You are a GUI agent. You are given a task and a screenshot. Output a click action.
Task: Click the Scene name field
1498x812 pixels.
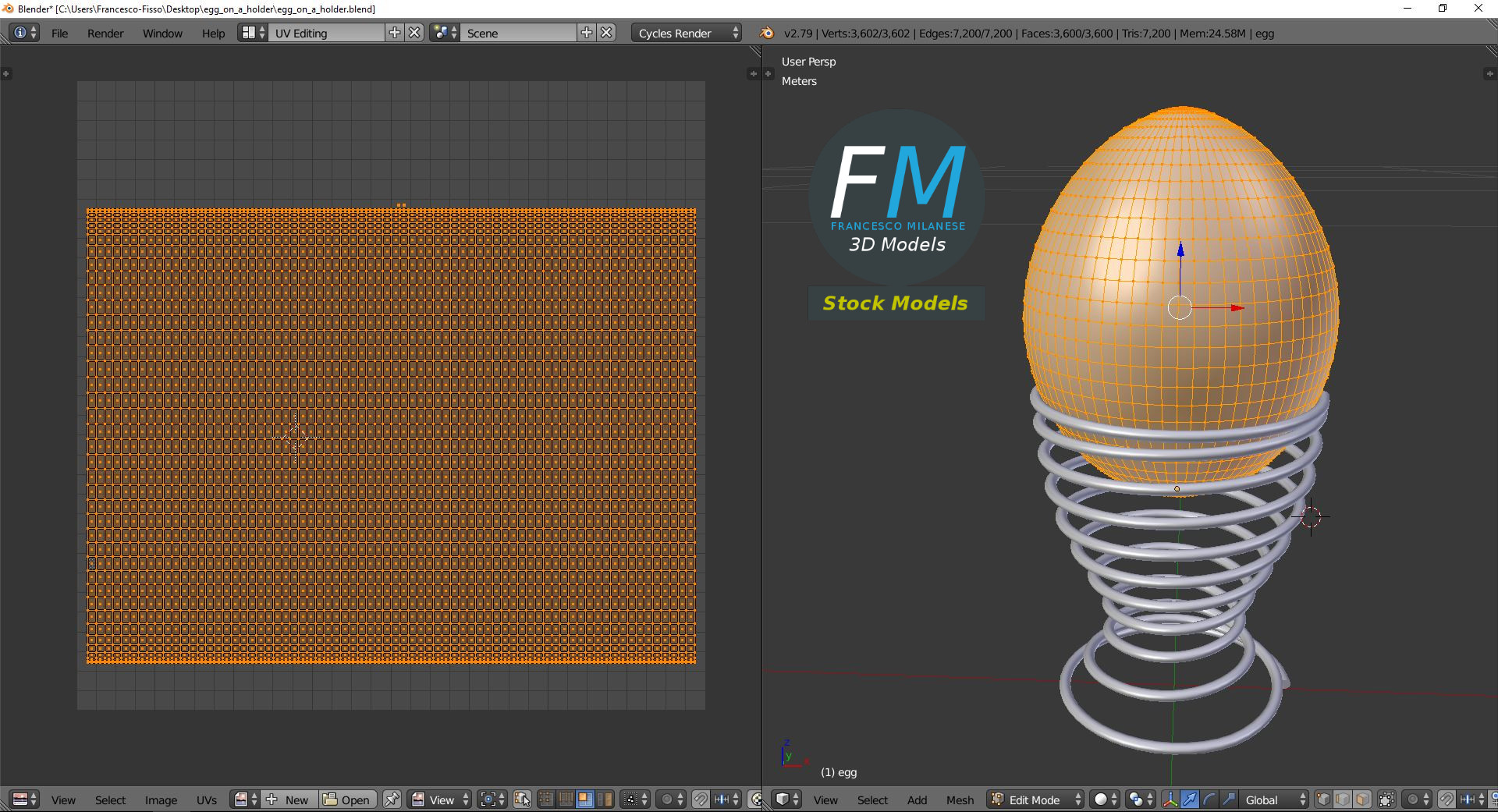[519, 33]
